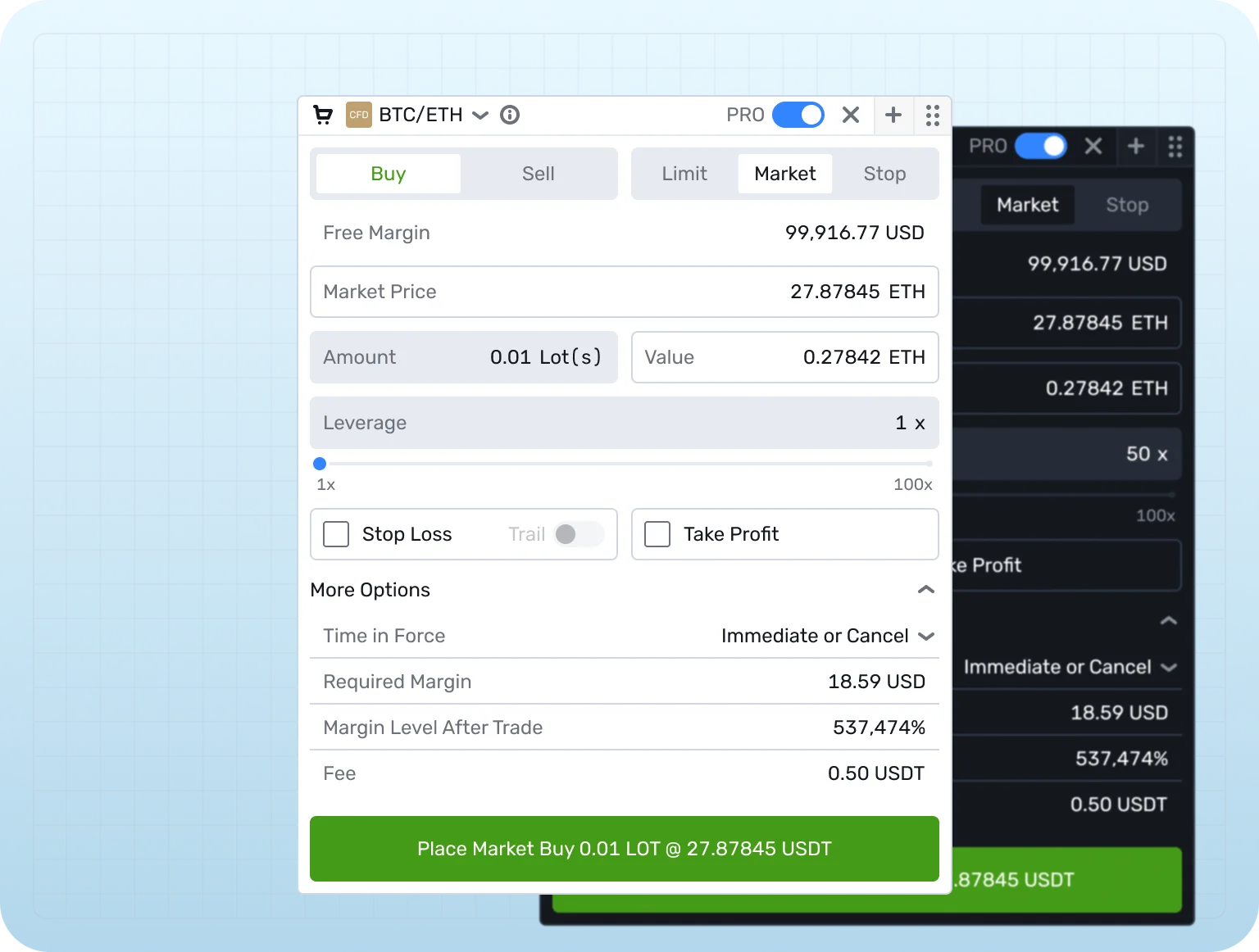Toggle the Trail switch
The image size is (1259, 952).
click(579, 534)
